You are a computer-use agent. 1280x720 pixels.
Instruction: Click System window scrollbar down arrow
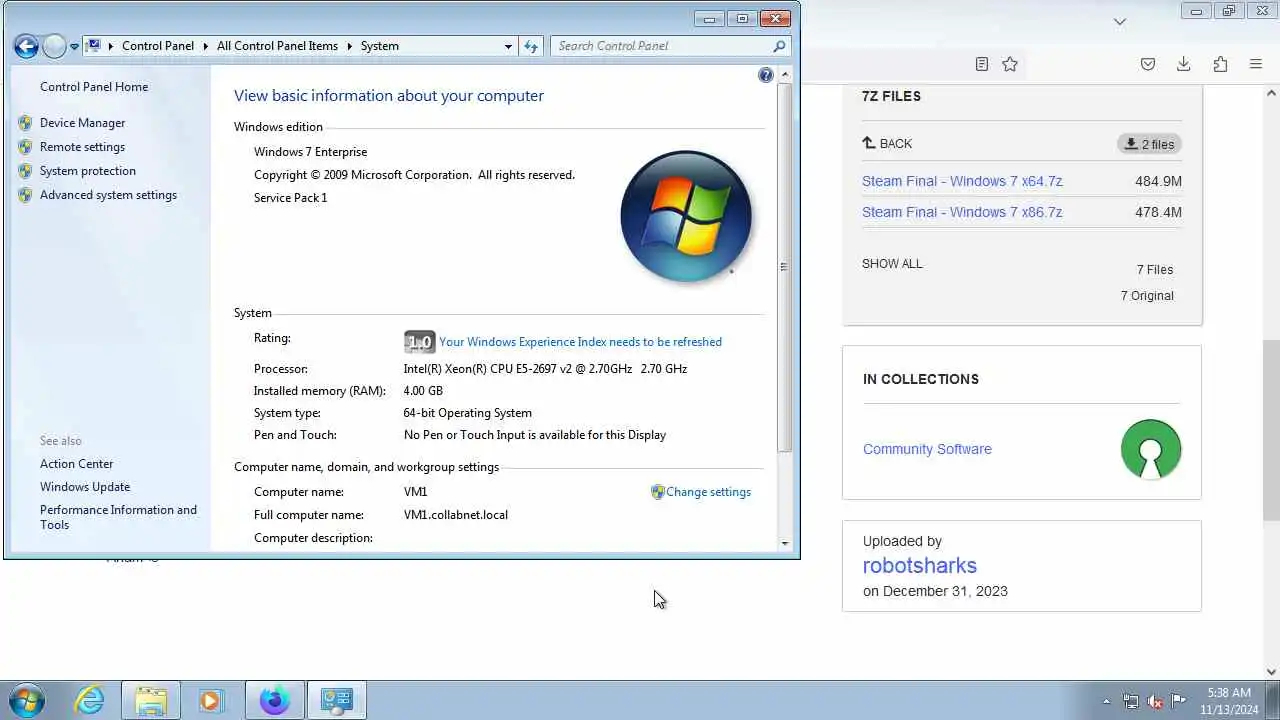coord(784,544)
